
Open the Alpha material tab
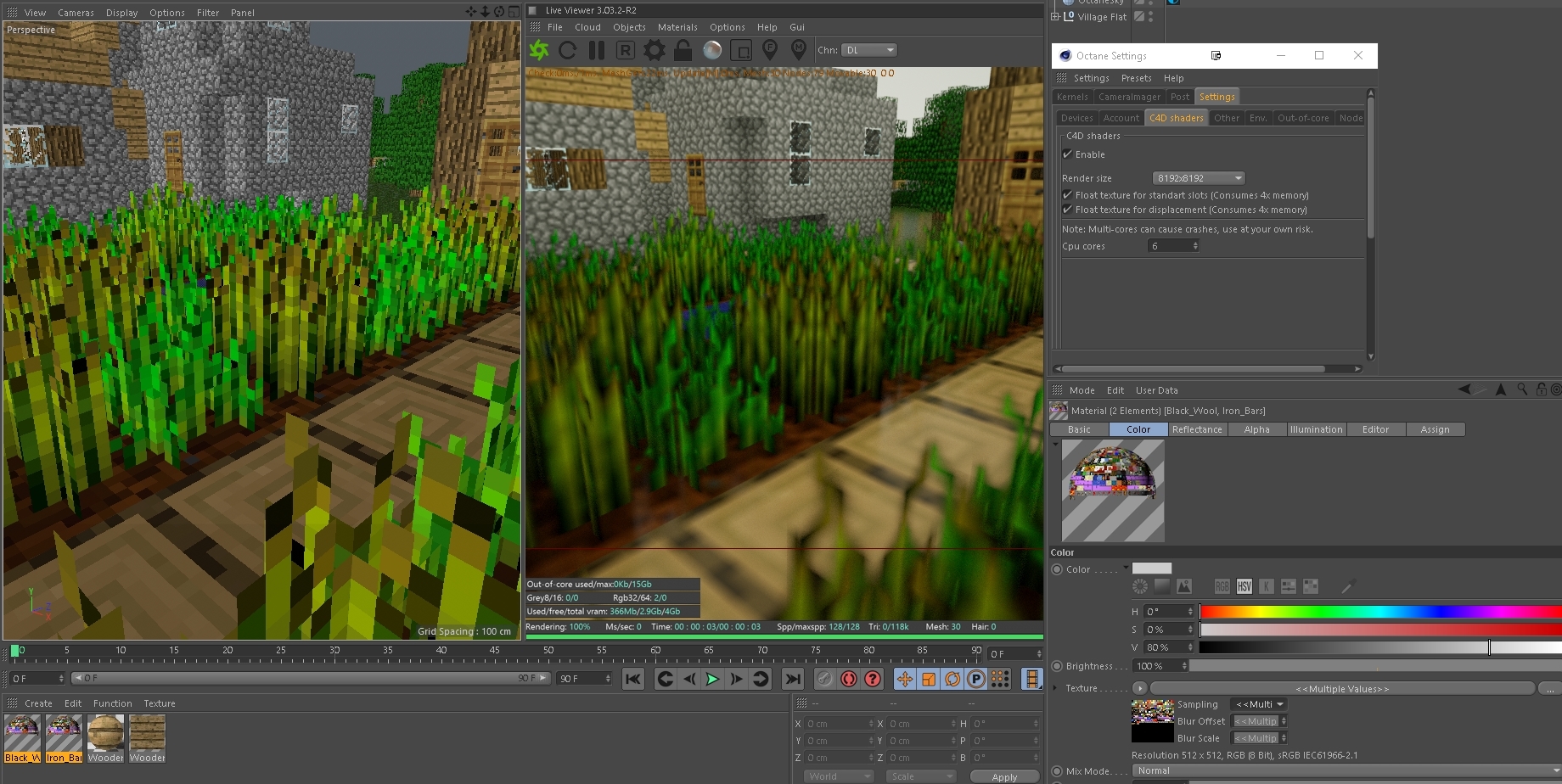[1256, 429]
